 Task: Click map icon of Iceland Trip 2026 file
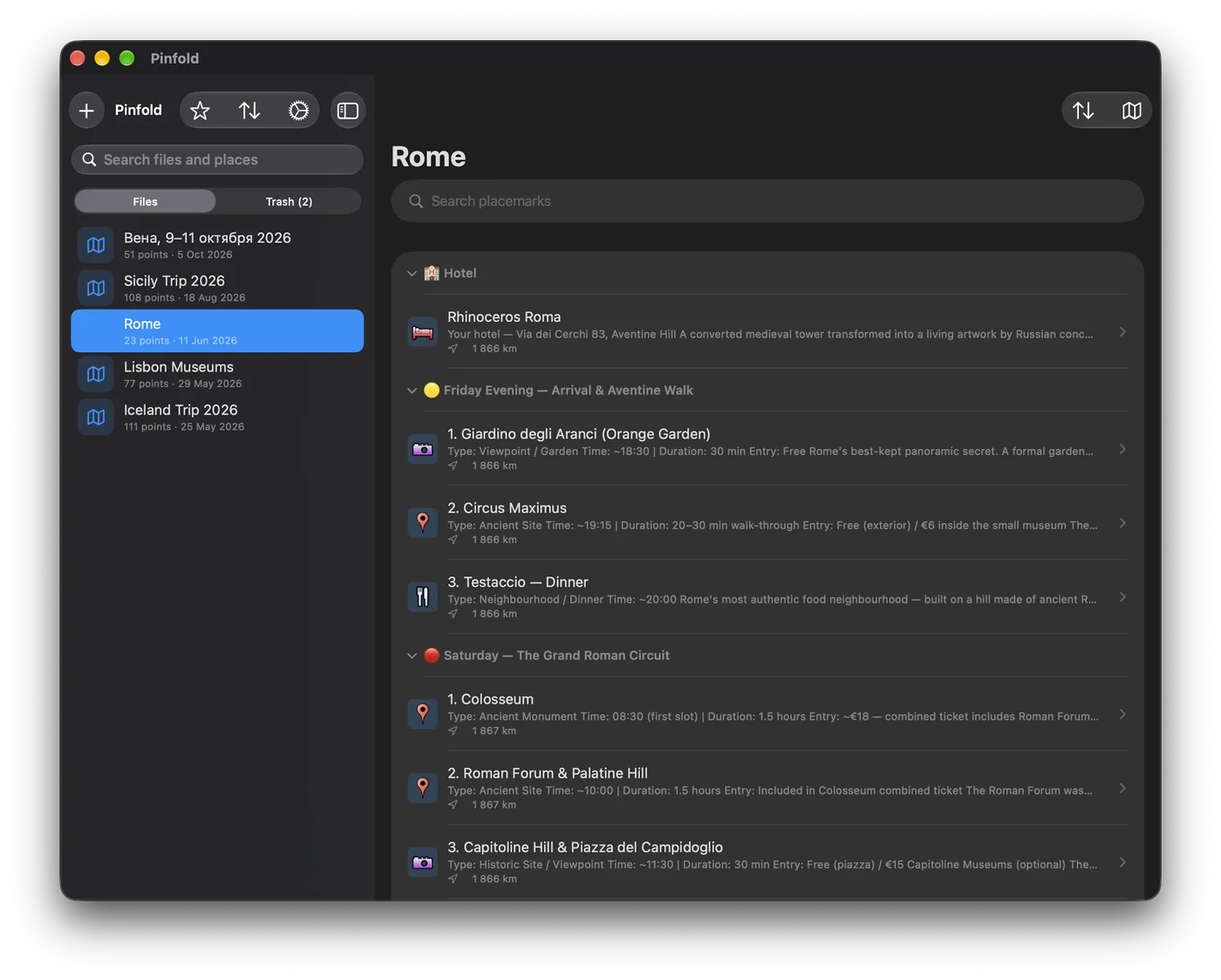pyautogui.click(x=96, y=417)
